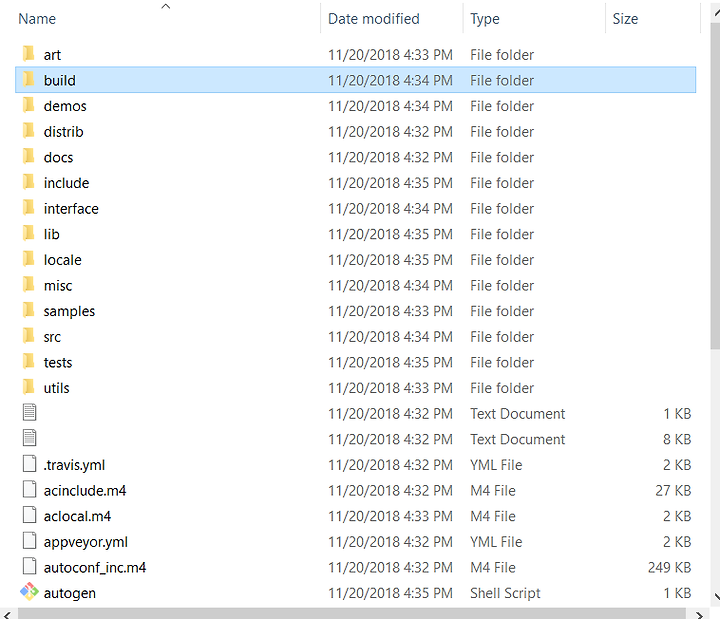Screen dimensions: 720x619
Task: Select the 'interface' folder name
Action: coord(71,209)
